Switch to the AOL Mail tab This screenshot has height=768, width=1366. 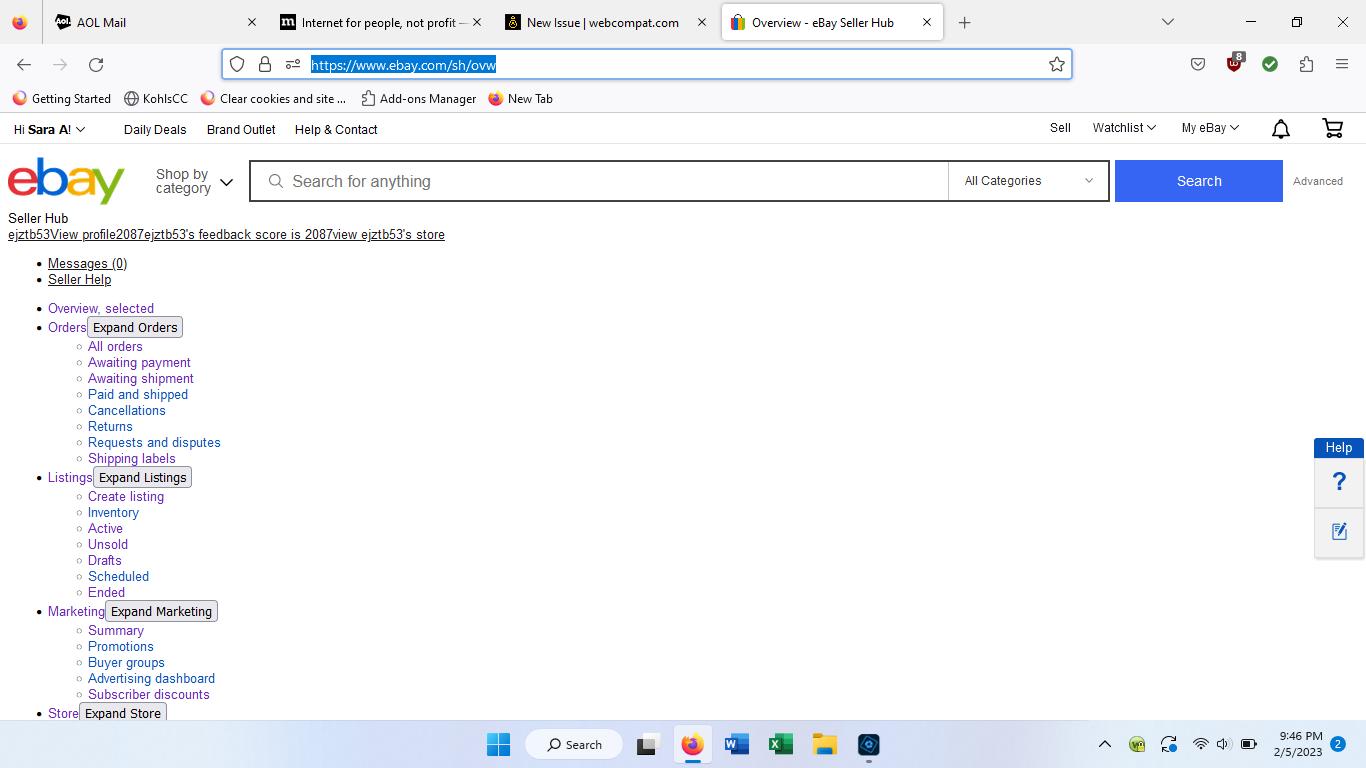tap(150, 22)
